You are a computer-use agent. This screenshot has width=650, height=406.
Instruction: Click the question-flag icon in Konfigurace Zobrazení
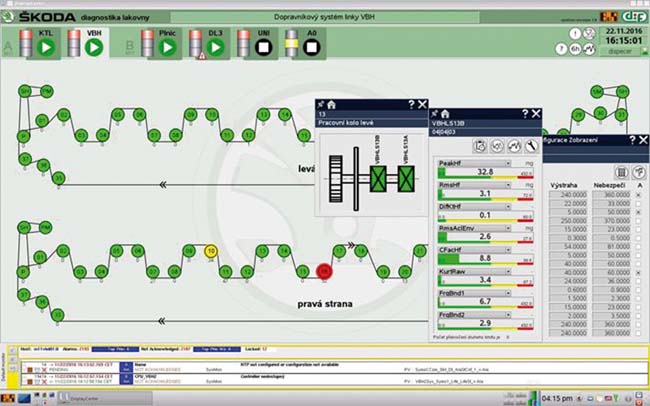coord(638,172)
